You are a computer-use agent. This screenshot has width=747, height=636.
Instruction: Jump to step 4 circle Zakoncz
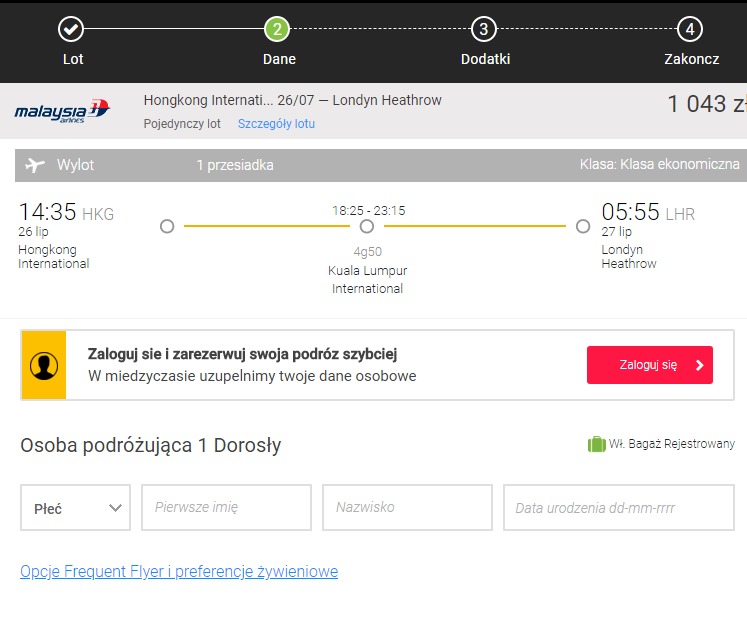(x=690, y=29)
